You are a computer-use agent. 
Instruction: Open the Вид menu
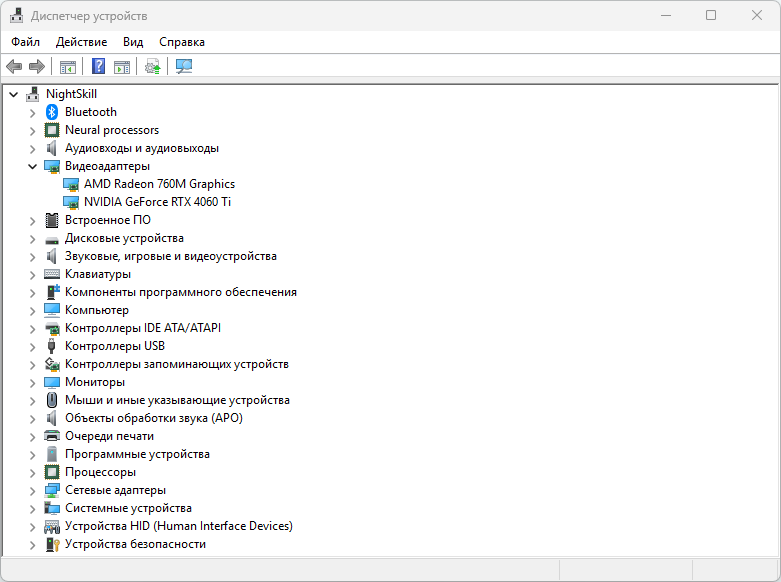[x=133, y=42]
